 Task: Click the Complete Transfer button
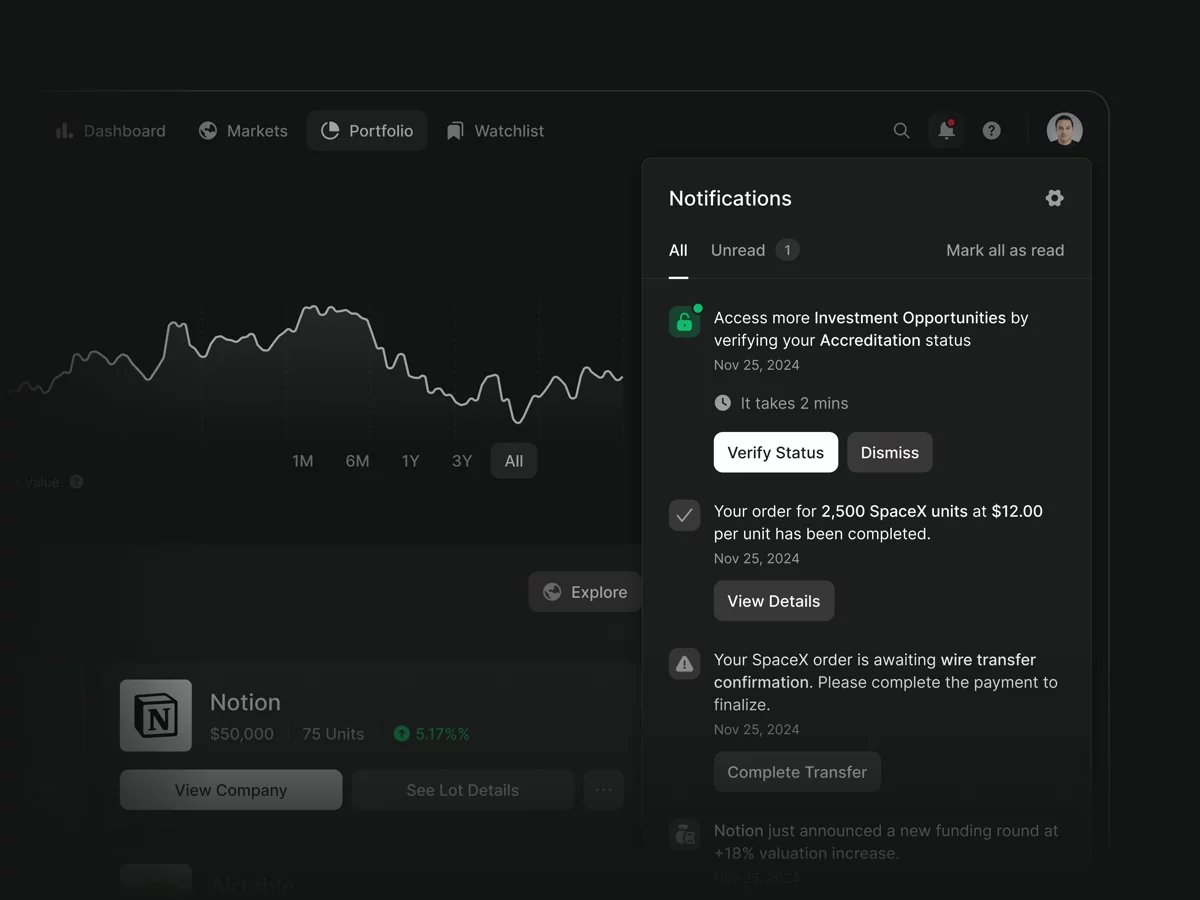797,772
